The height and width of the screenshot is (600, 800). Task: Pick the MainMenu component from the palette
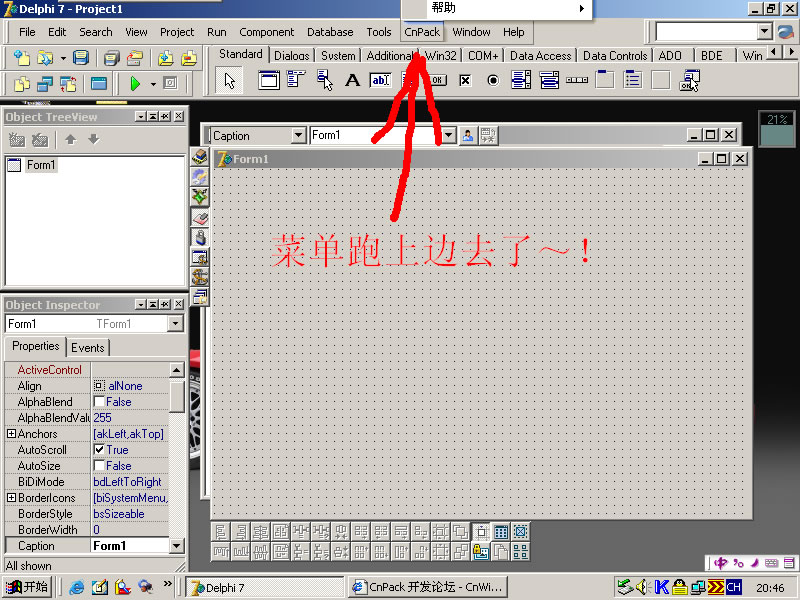click(297, 81)
